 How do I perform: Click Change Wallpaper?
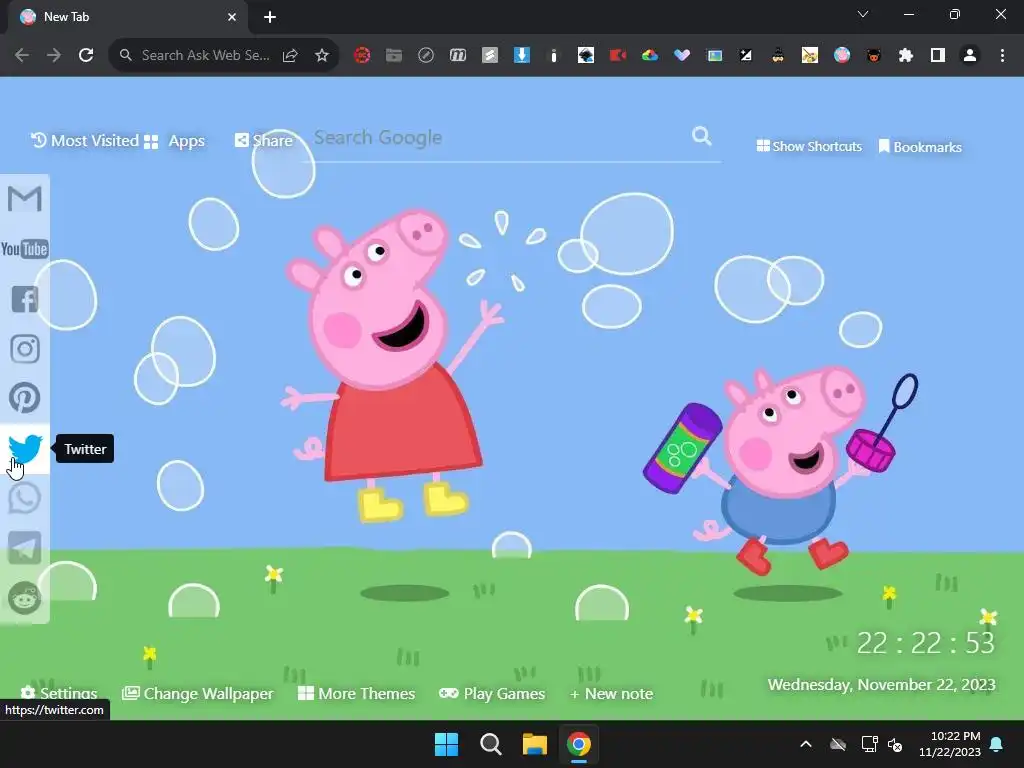[198, 694]
